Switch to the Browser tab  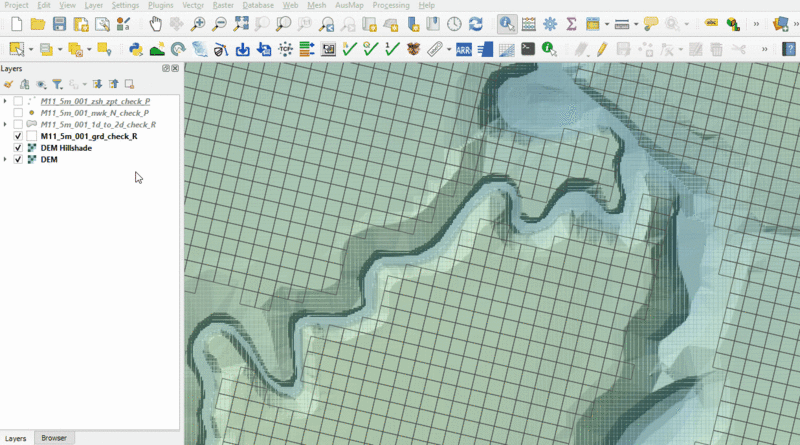click(53, 438)
